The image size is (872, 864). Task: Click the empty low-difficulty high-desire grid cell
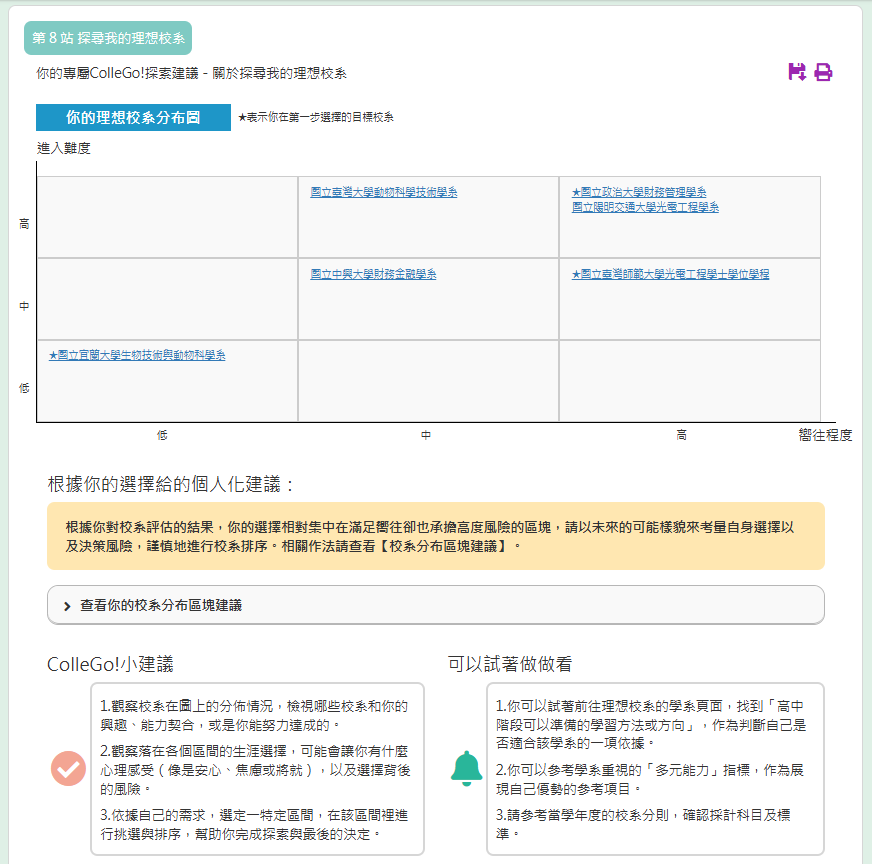(689, 381)
